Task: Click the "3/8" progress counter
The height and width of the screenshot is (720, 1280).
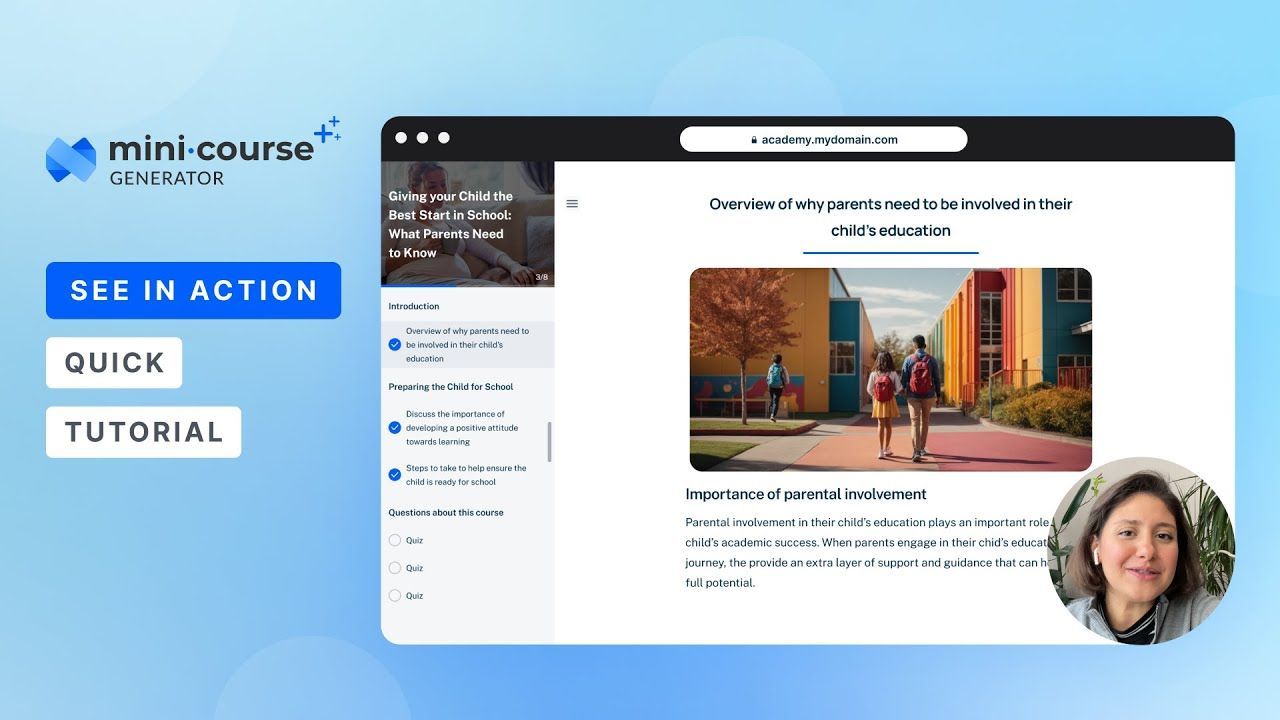Action: (x=542, y=277)
